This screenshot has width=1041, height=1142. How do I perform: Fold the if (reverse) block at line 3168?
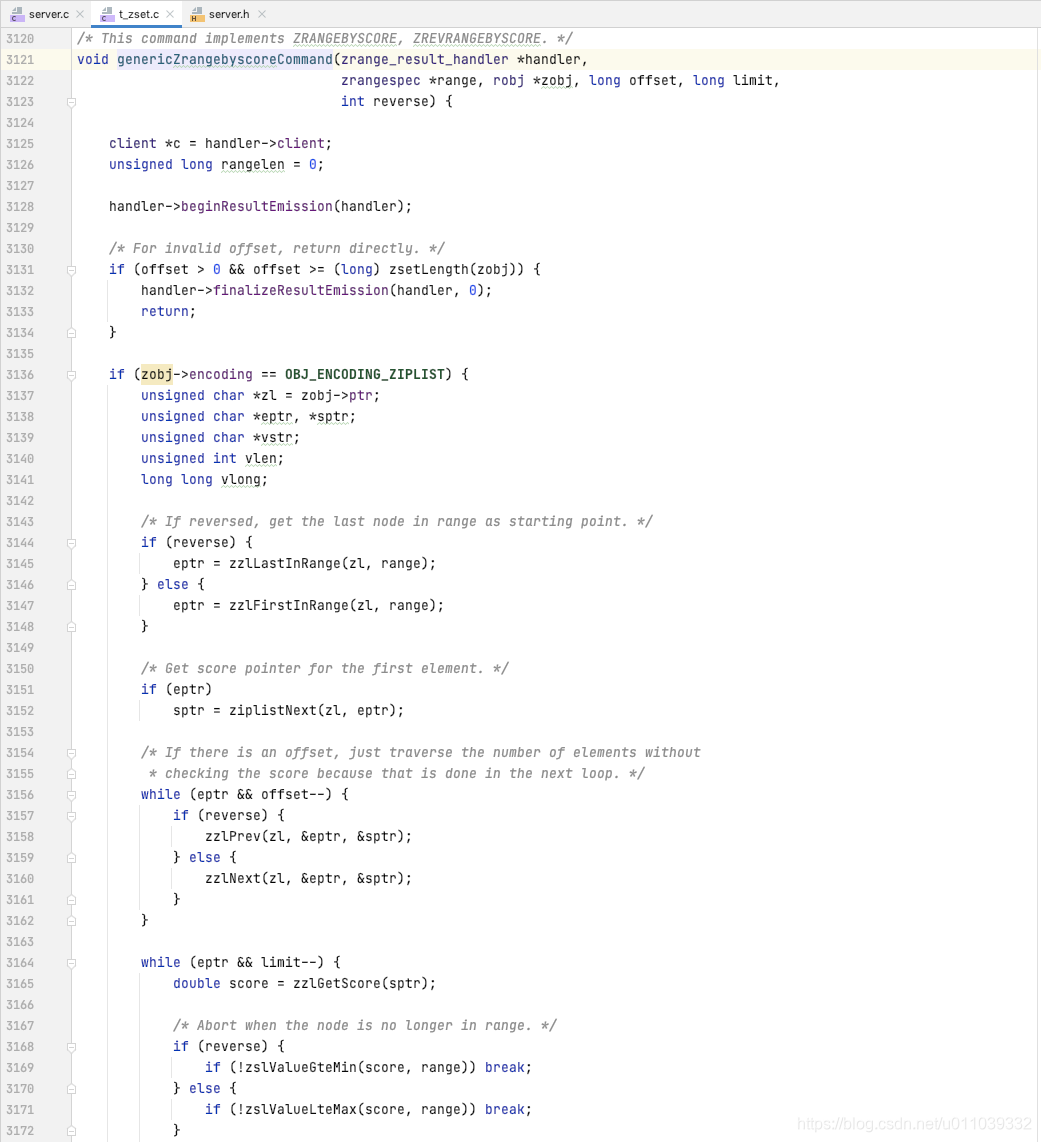click(x=71, y=1047)
